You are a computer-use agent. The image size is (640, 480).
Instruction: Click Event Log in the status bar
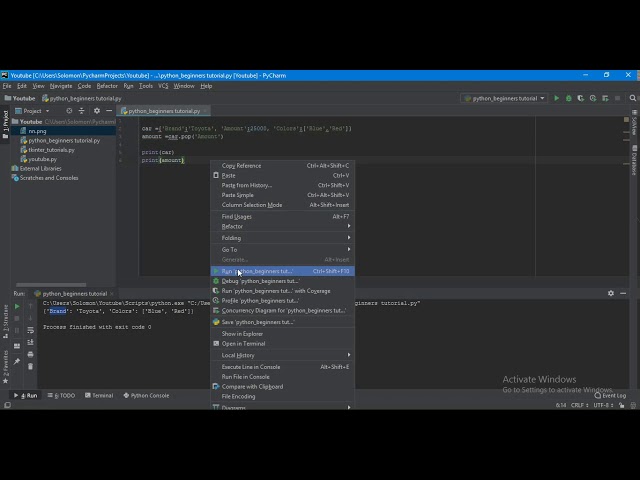click(x=610, y=396)
